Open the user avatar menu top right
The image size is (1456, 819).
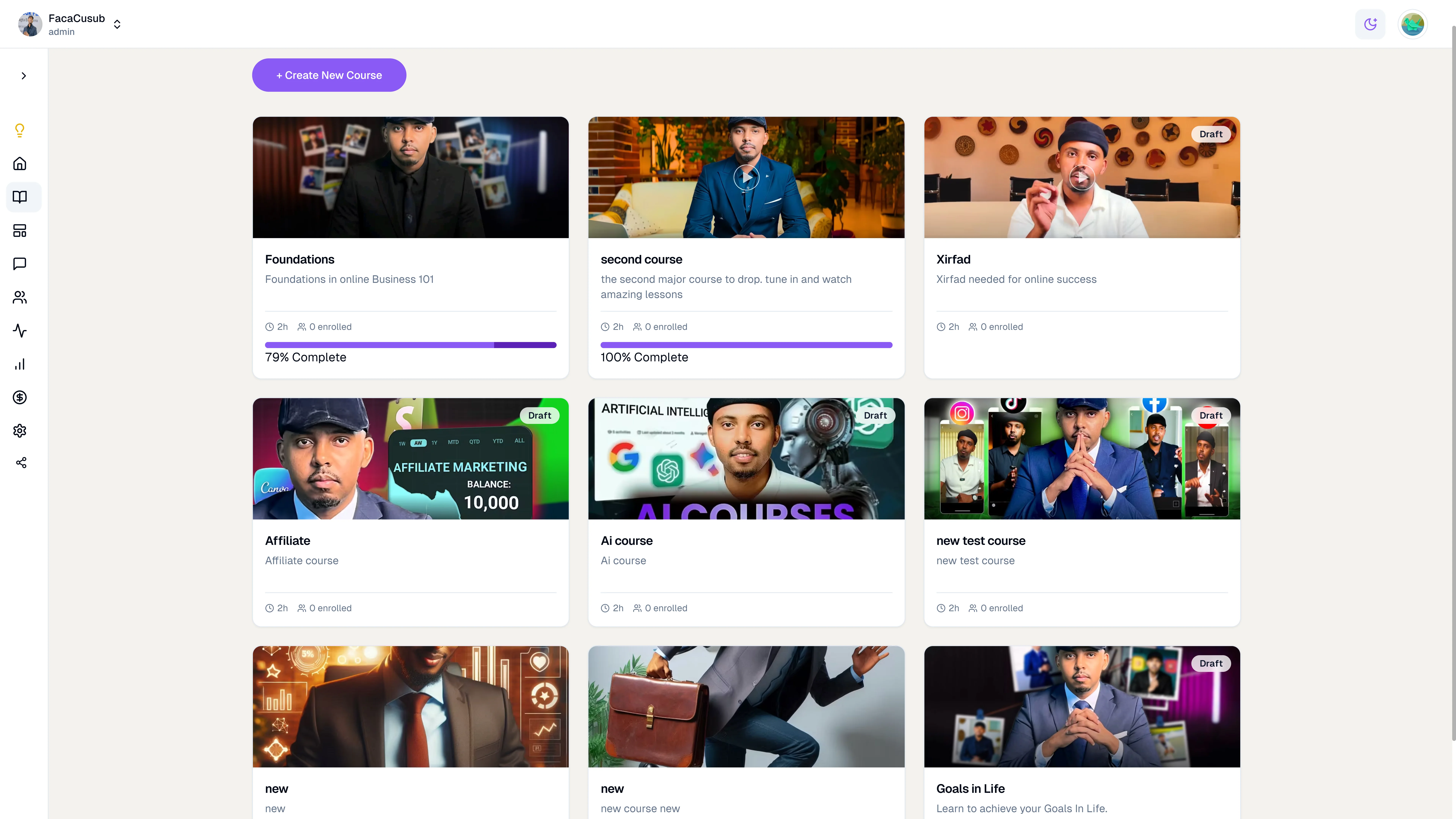pyautogui.click(x=1412, y=24)
